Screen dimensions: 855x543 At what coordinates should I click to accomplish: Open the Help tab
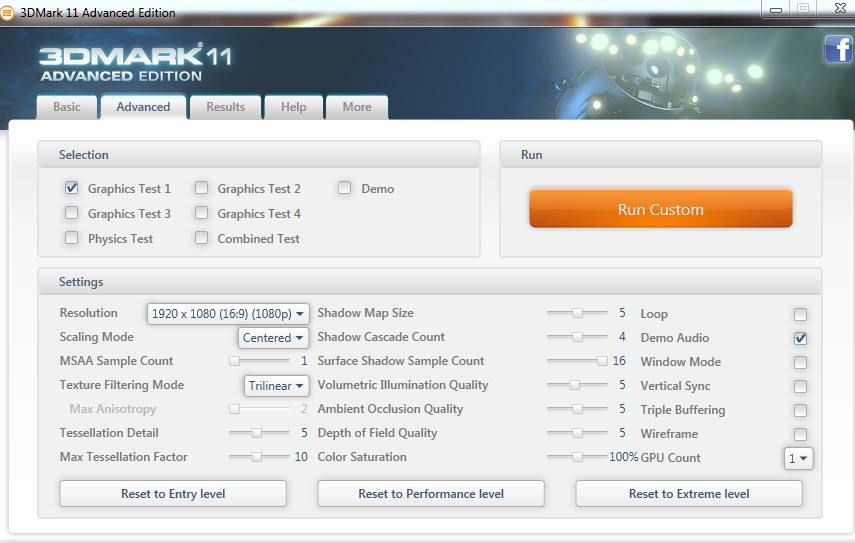coord(293,107)
